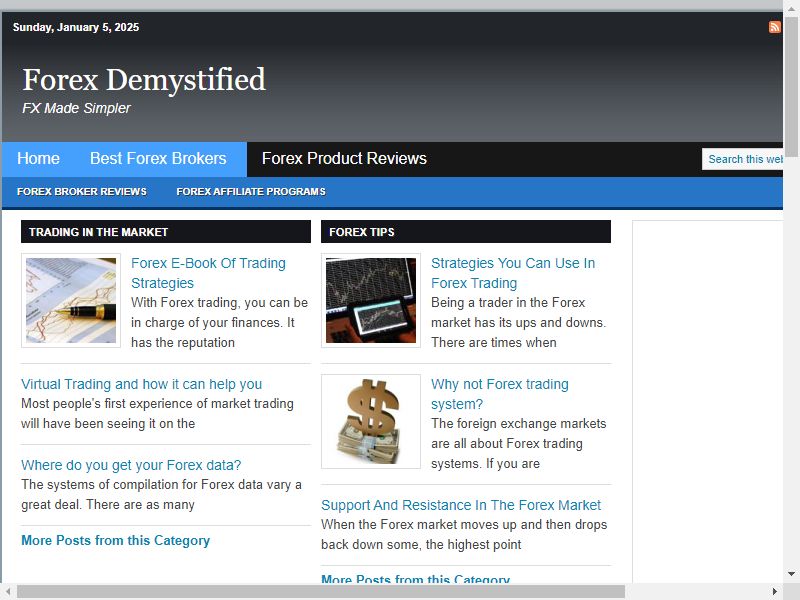800x600 pixels.
Task: Select Forex Broker Reviews submenu link
Action: tap(82, 192)
